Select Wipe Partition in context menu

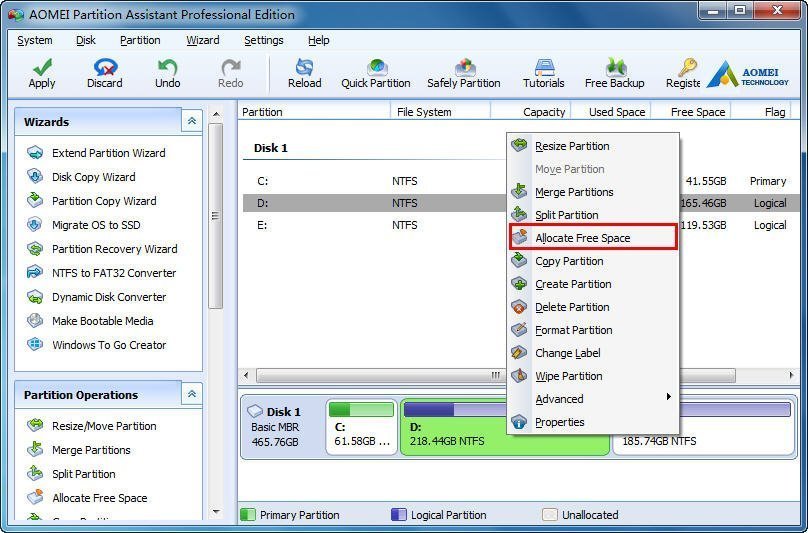pos(593,376)
